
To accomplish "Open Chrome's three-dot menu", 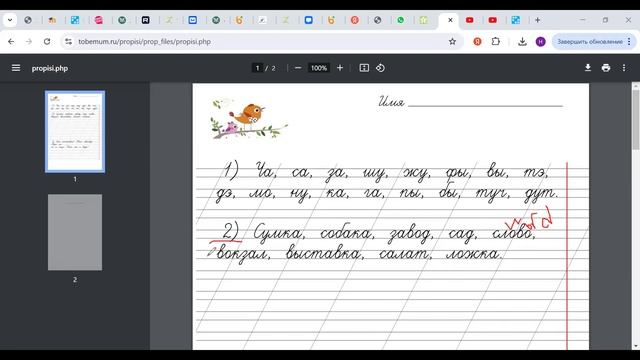I will click(x=629, y=41).
